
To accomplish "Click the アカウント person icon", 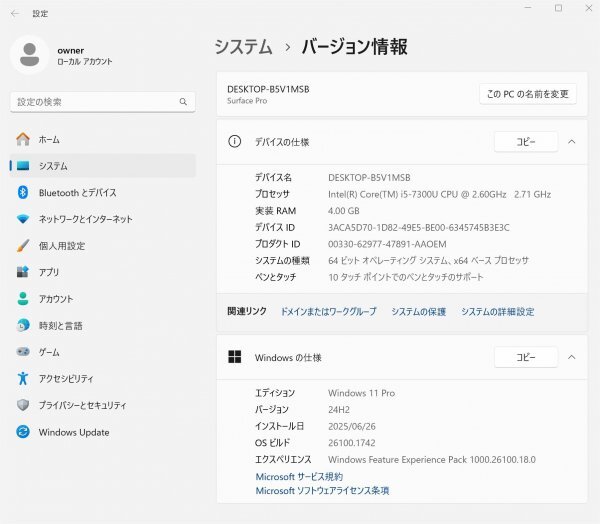I will coord(23,299).
